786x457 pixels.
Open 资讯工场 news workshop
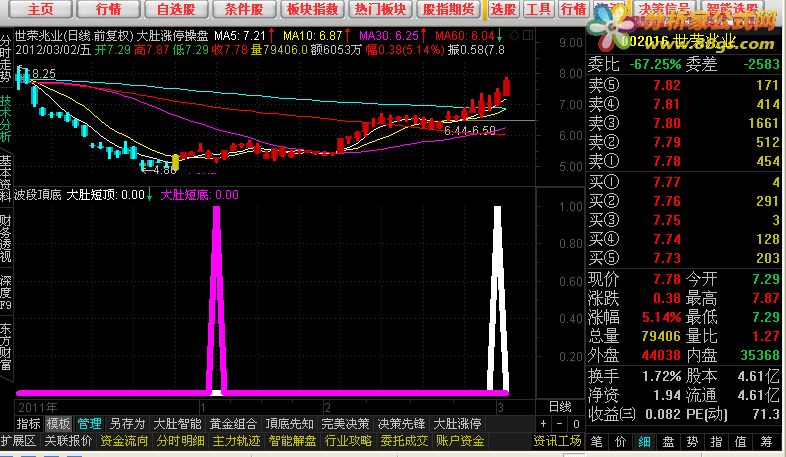pos(557,441)
